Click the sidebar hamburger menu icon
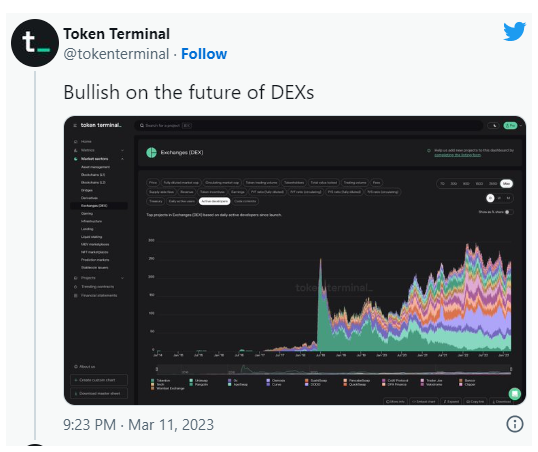The image size is (538, 452). (75, 126)
